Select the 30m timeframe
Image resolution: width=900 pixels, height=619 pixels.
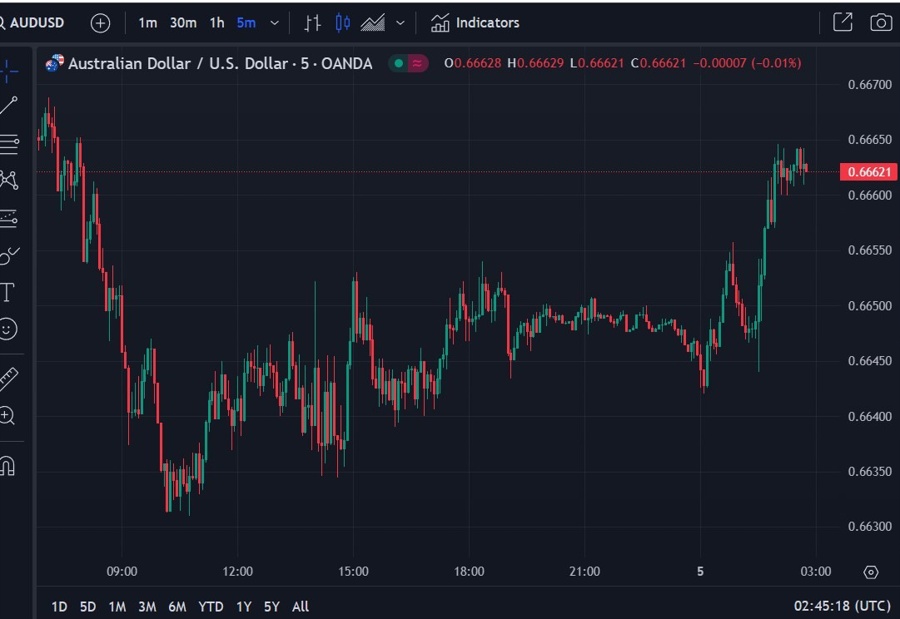[183, 23]
